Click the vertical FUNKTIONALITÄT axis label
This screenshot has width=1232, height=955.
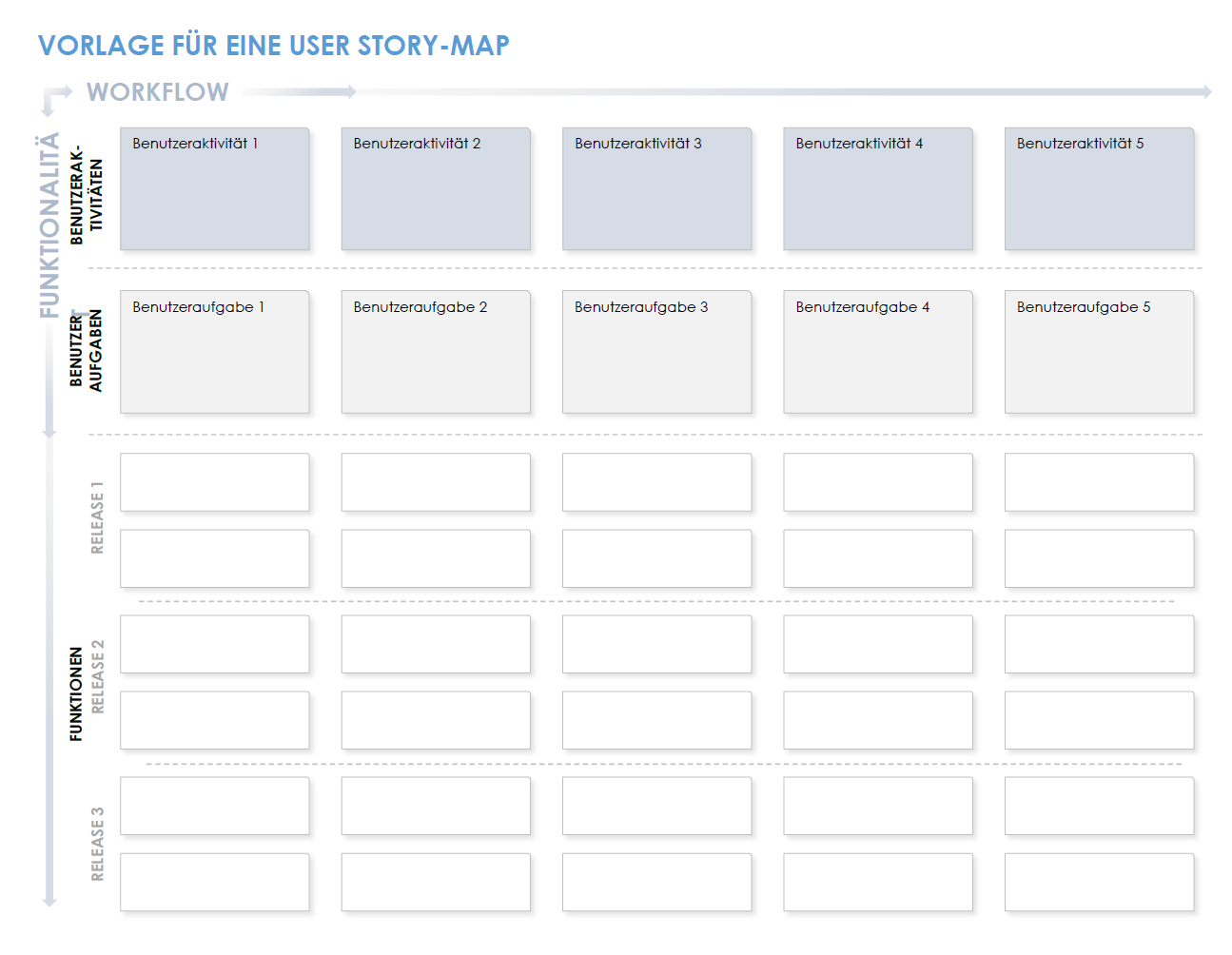point(49,224)
